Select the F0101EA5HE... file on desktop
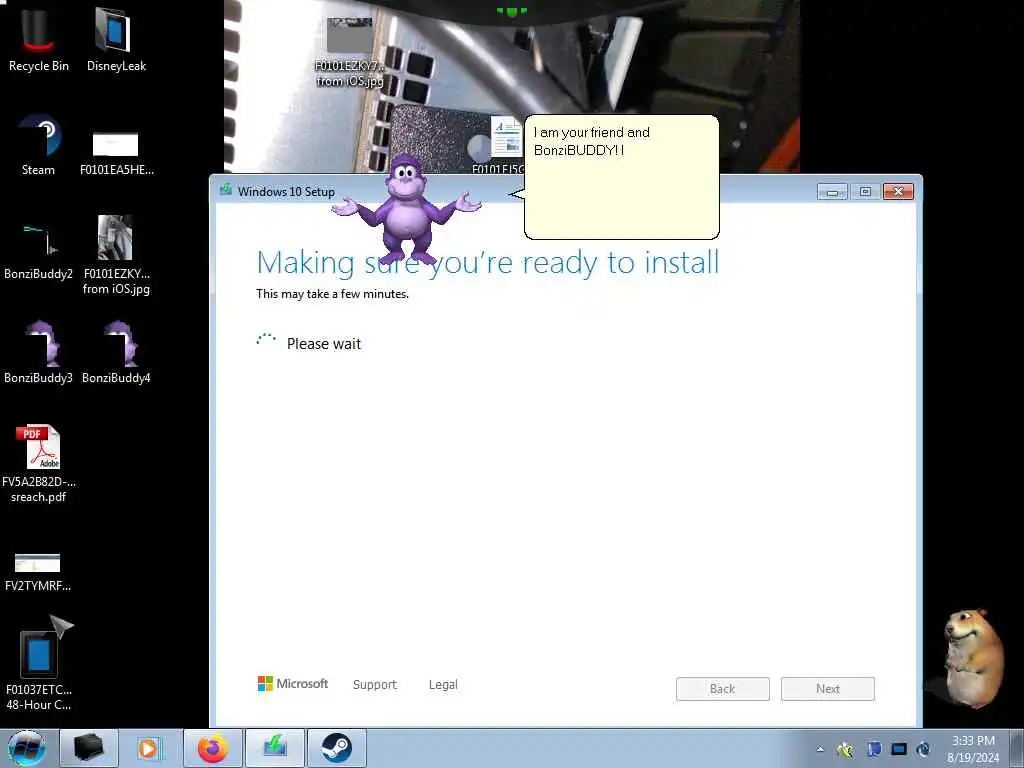The image size is (1024, 768). tap(116, 153)
